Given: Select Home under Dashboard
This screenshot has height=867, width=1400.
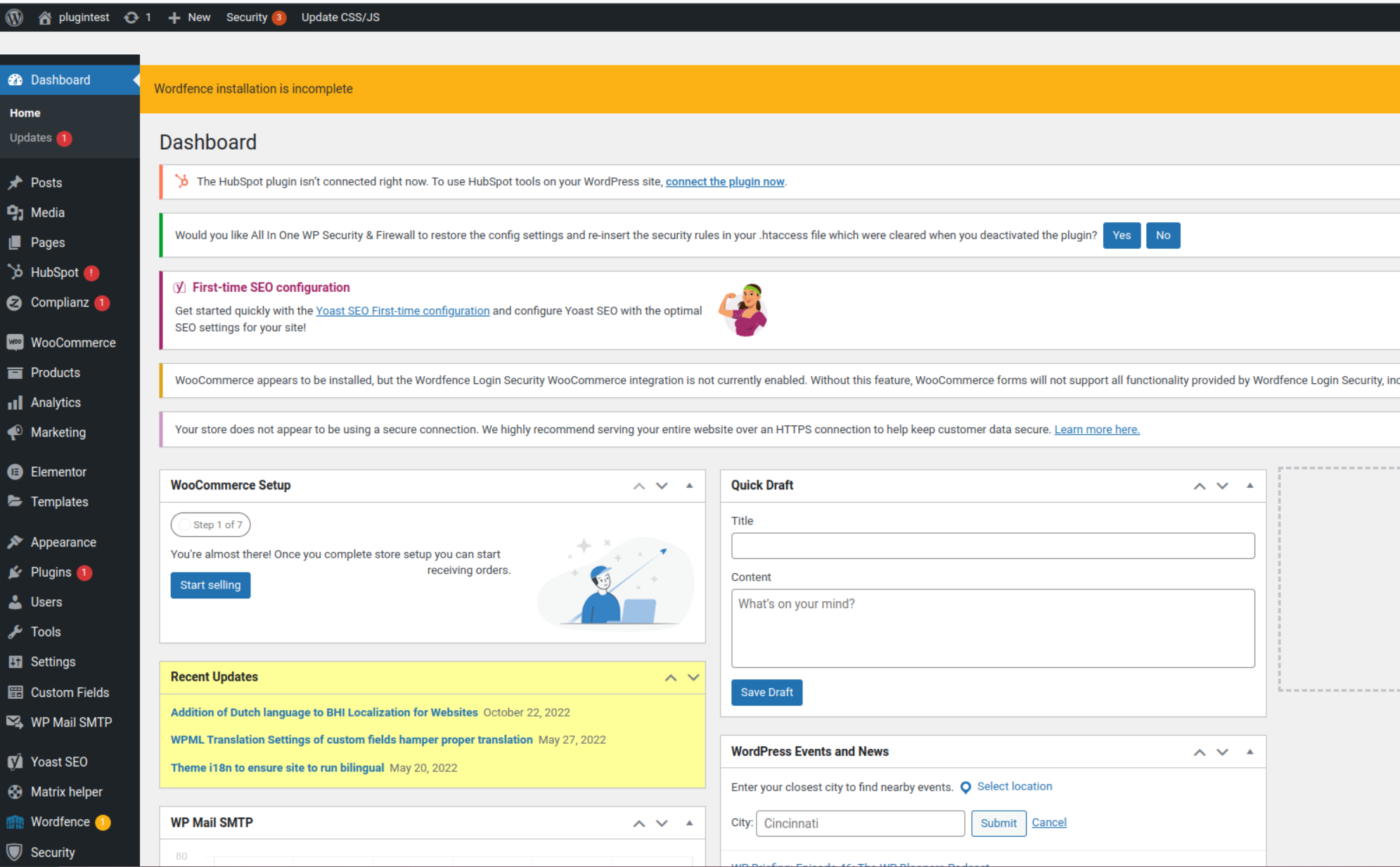Looking at the screenshot, I should [x=25, y=113].
